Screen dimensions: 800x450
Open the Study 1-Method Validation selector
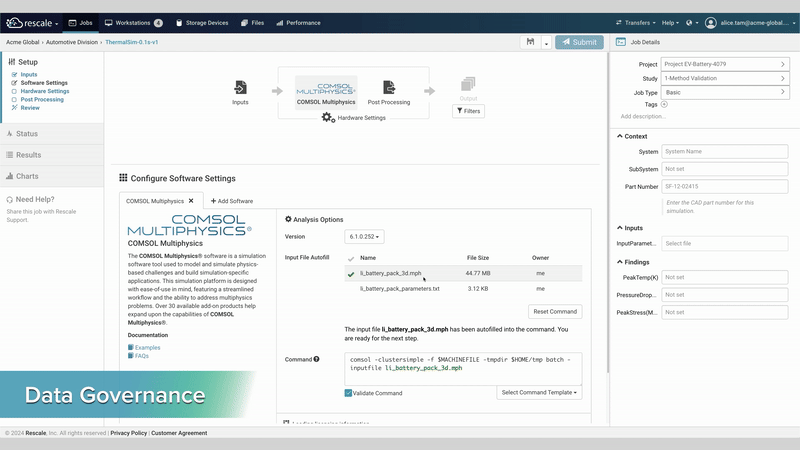725,79
